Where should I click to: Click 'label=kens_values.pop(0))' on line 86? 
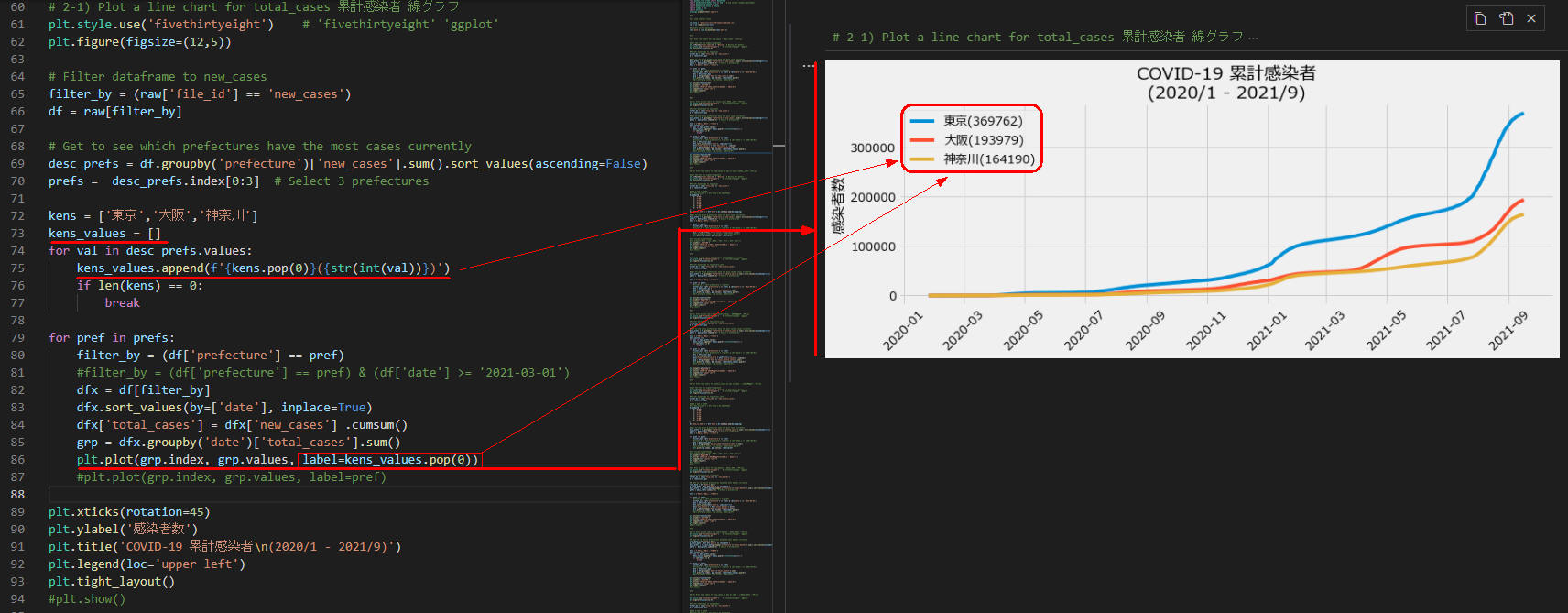point(390,460)
